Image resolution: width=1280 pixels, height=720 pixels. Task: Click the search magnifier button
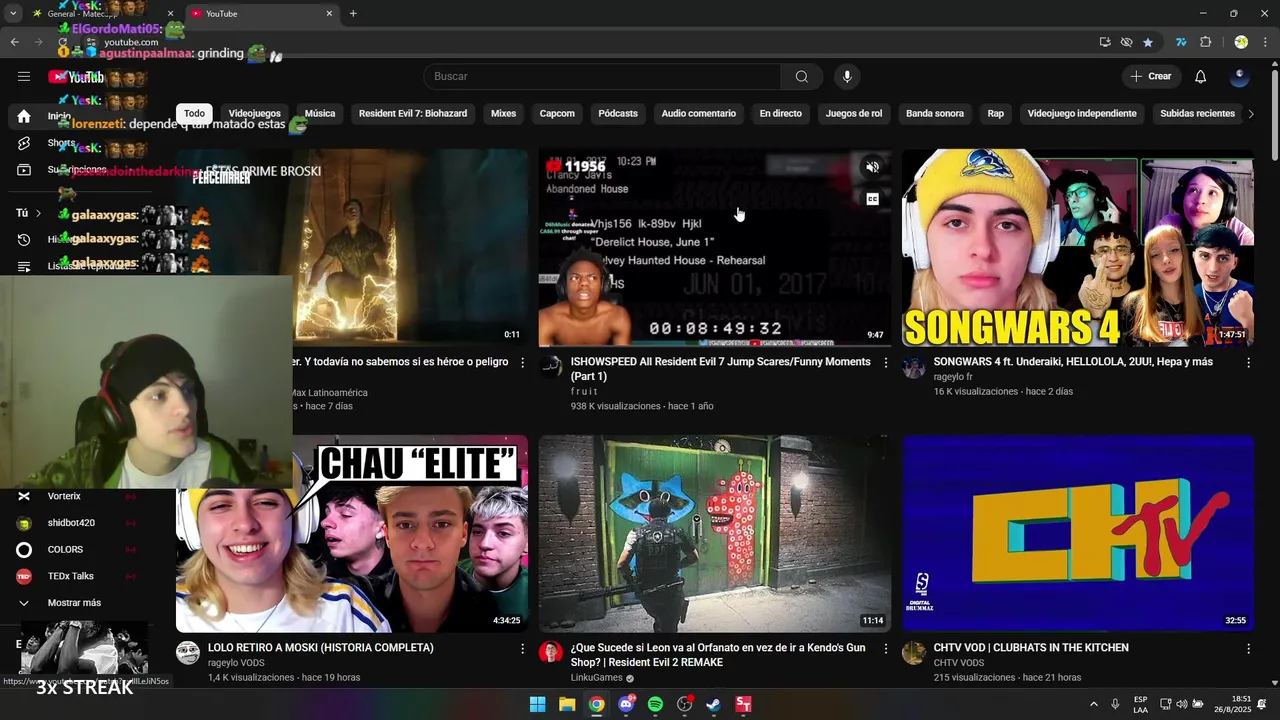point(802,77)
